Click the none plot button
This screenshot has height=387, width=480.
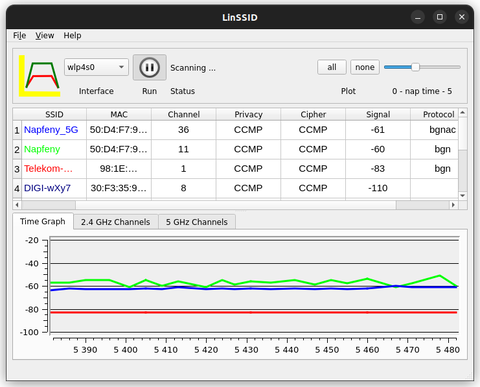pos(365,67)
